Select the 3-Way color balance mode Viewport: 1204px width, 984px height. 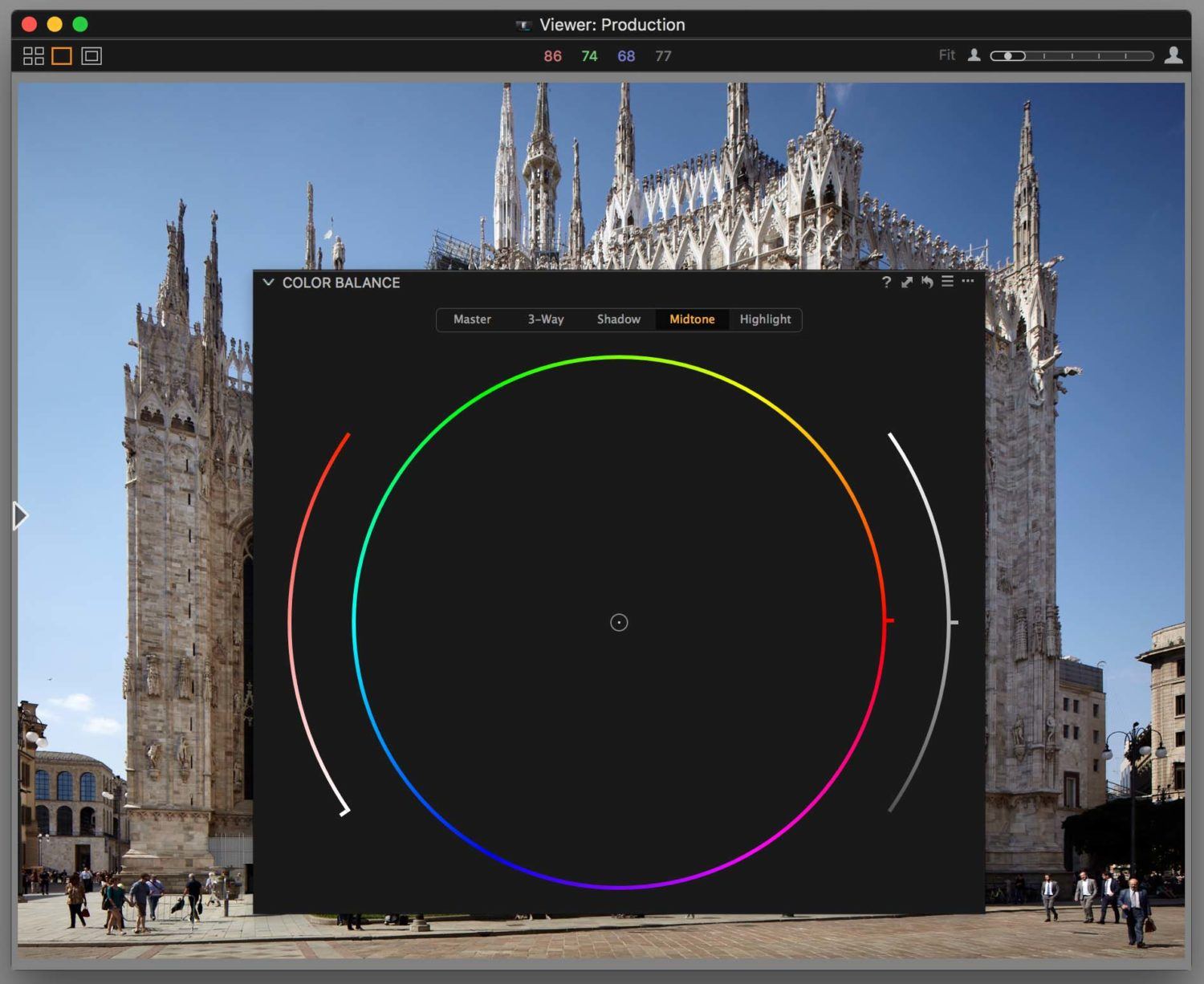[x=545, y=319]
